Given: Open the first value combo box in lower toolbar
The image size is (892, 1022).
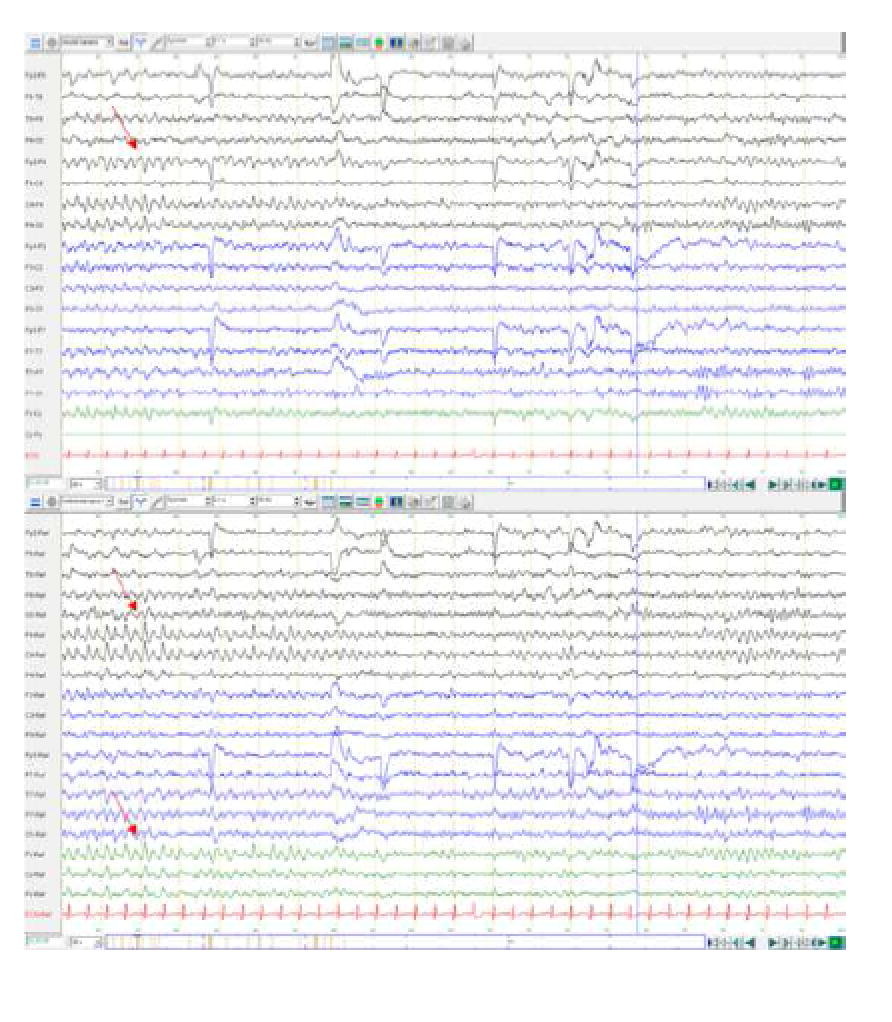Looking at the screenshot, I should 190,501.
